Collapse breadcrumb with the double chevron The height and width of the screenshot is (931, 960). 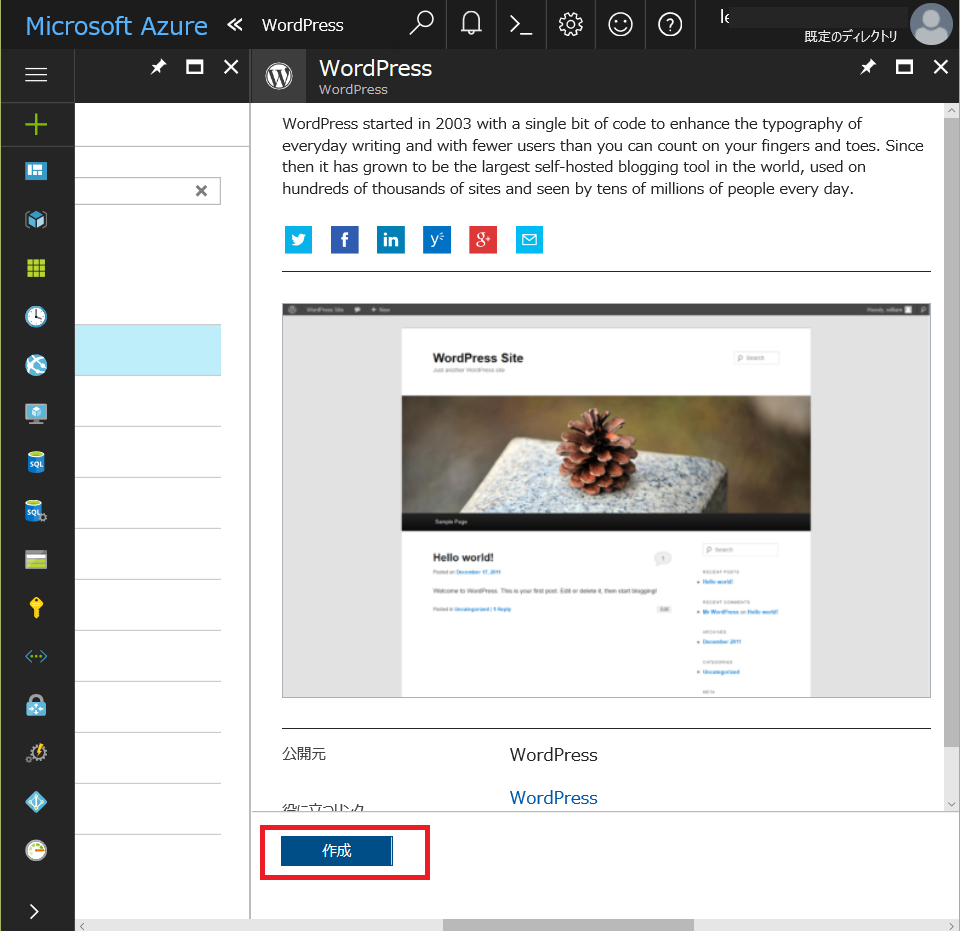234,24
